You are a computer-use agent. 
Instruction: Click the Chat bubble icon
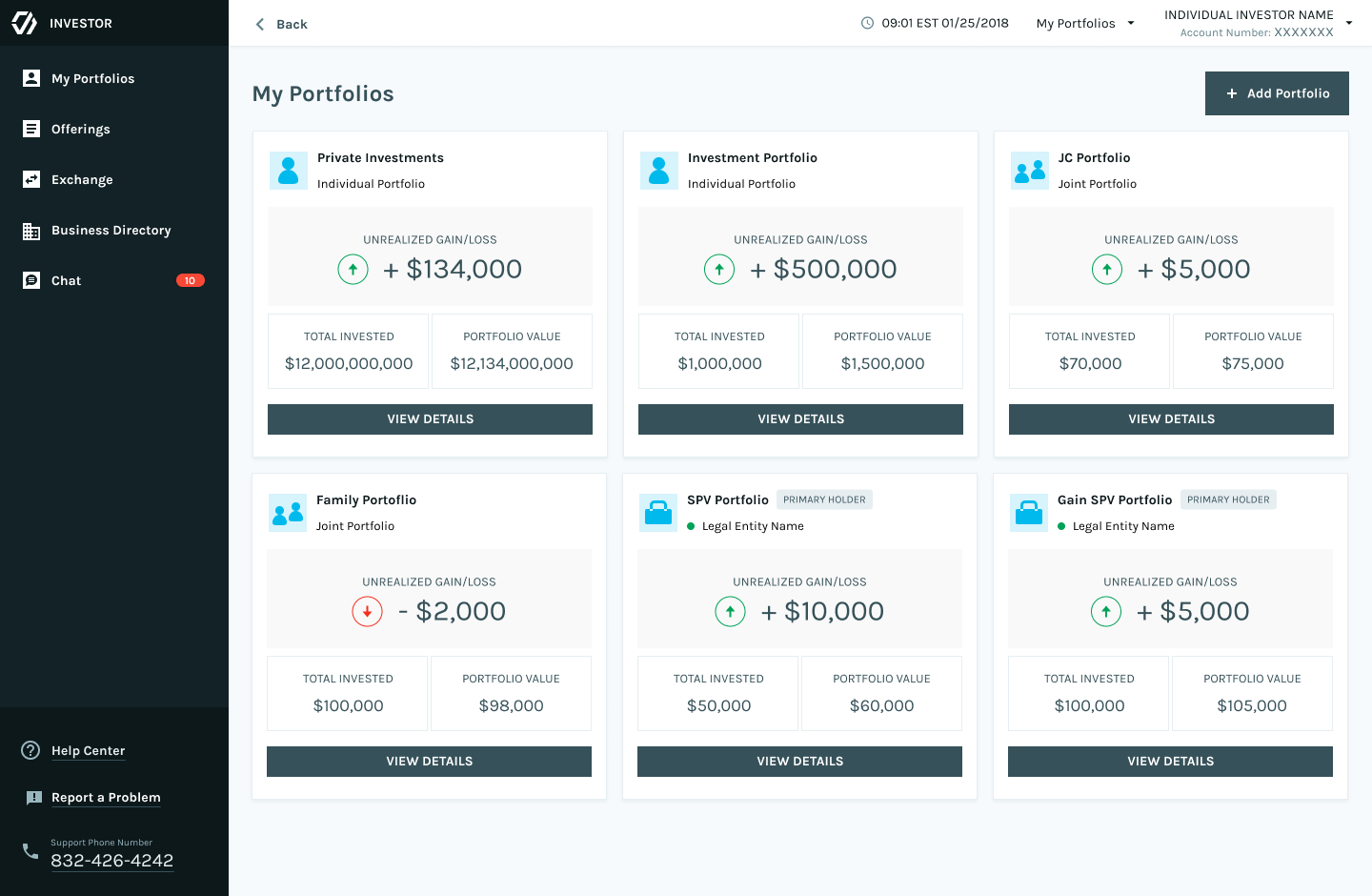click(31, 280)
